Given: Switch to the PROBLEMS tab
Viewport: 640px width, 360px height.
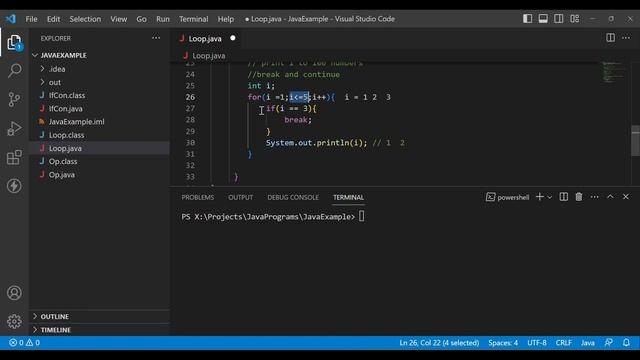Looking at the screenshot, I should [x=198, y=197].
